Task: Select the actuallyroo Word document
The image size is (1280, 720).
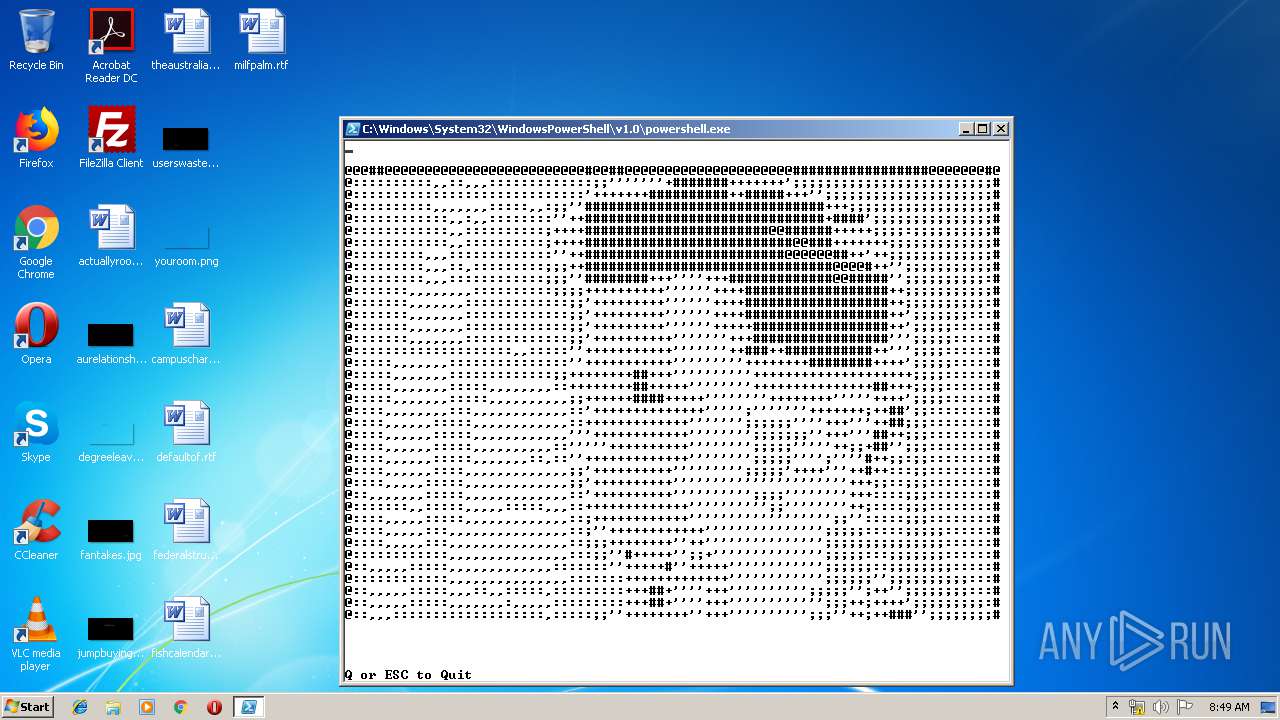Action: 111,236
